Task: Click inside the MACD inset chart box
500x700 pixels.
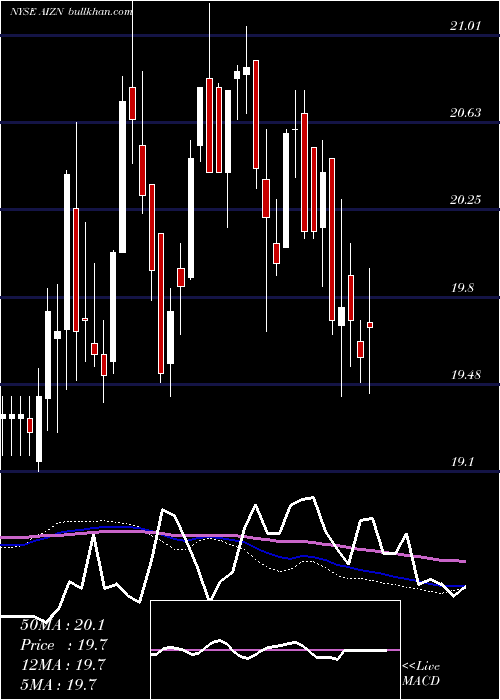Action: pos(275,650)
